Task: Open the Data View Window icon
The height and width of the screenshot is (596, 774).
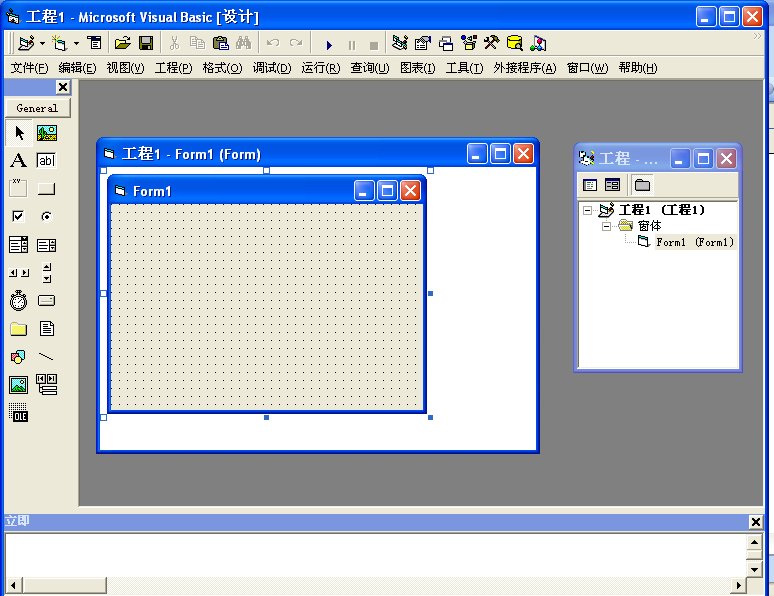Action: (x=515, y=43)
